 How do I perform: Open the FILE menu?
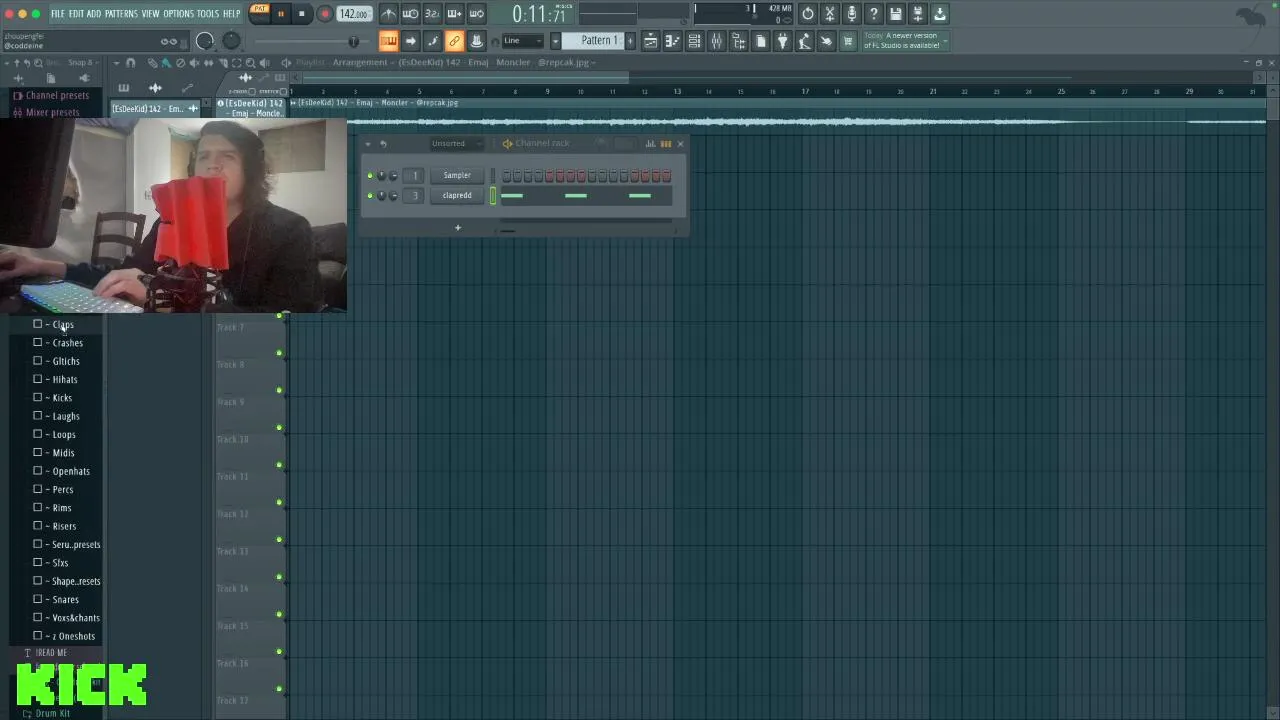(58, 14)
